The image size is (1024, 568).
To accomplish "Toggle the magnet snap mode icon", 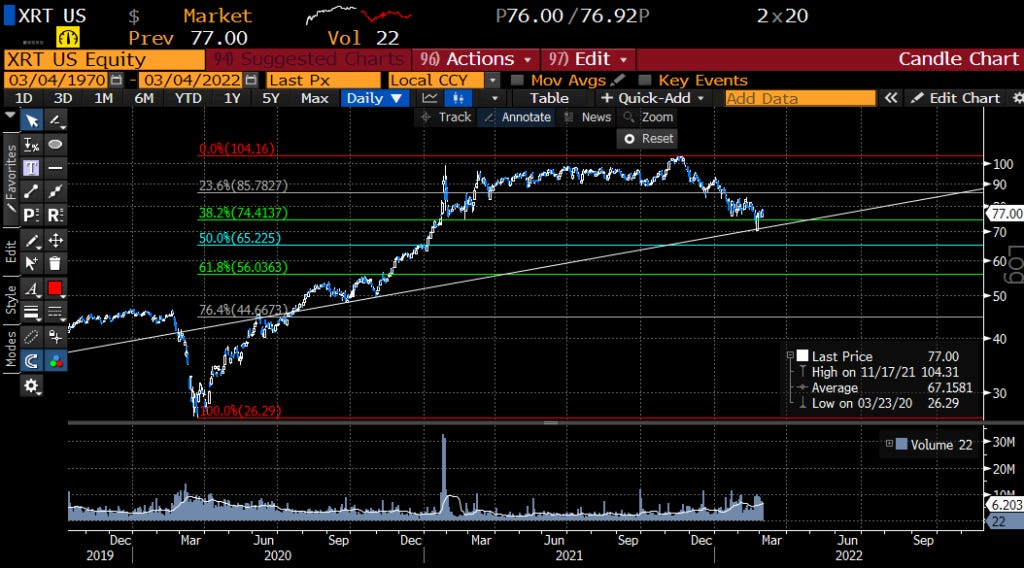I will click(x=31, y=361).
